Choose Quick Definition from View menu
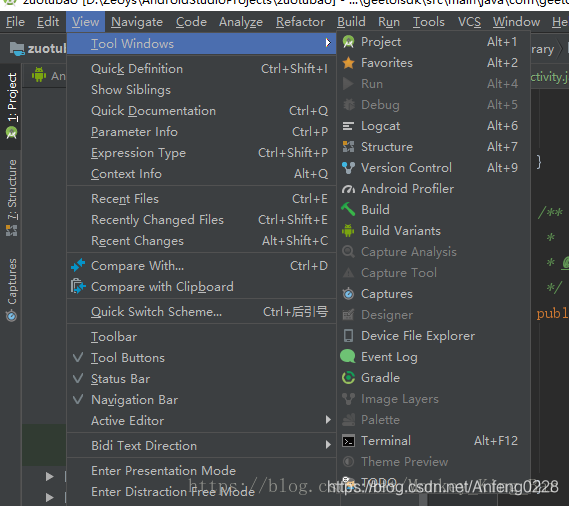569x506 pixels. (x=201, y=69)
